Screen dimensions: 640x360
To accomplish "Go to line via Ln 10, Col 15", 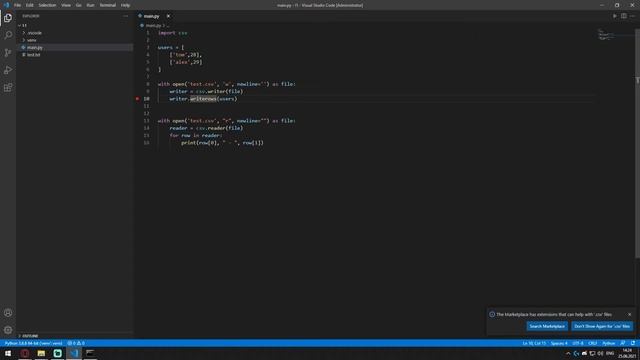I will tap(534, 343).
